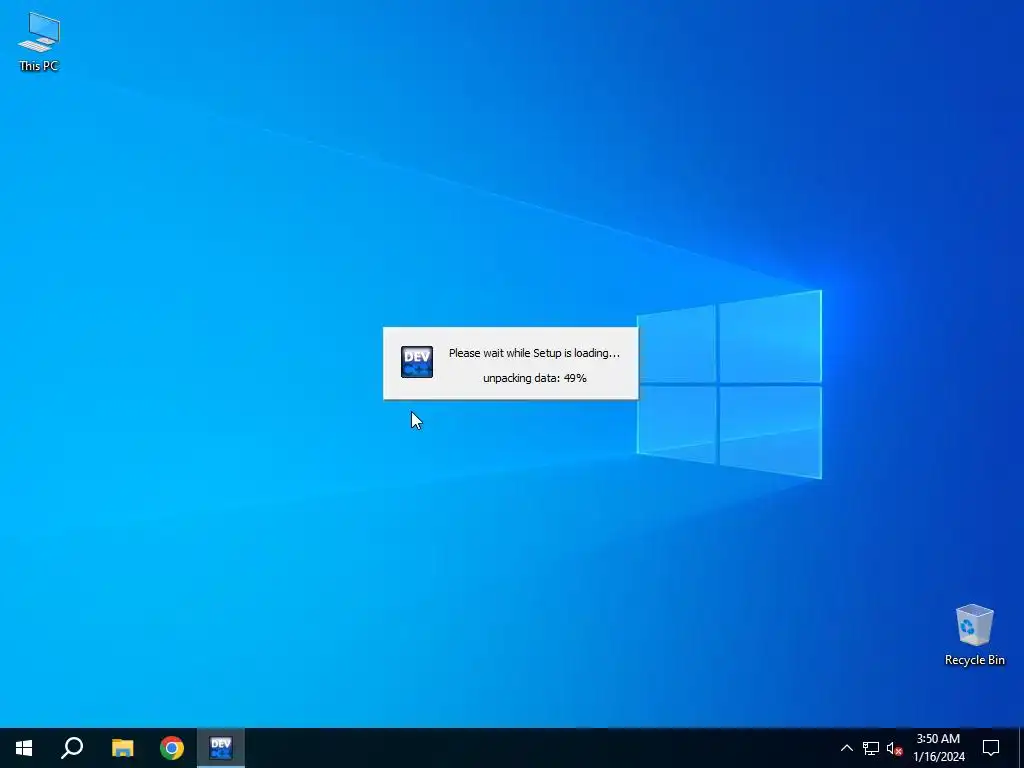Open Google Chrome from the taskbar
Viewport: 1024px width, 768px height.
tap(172, 748)
